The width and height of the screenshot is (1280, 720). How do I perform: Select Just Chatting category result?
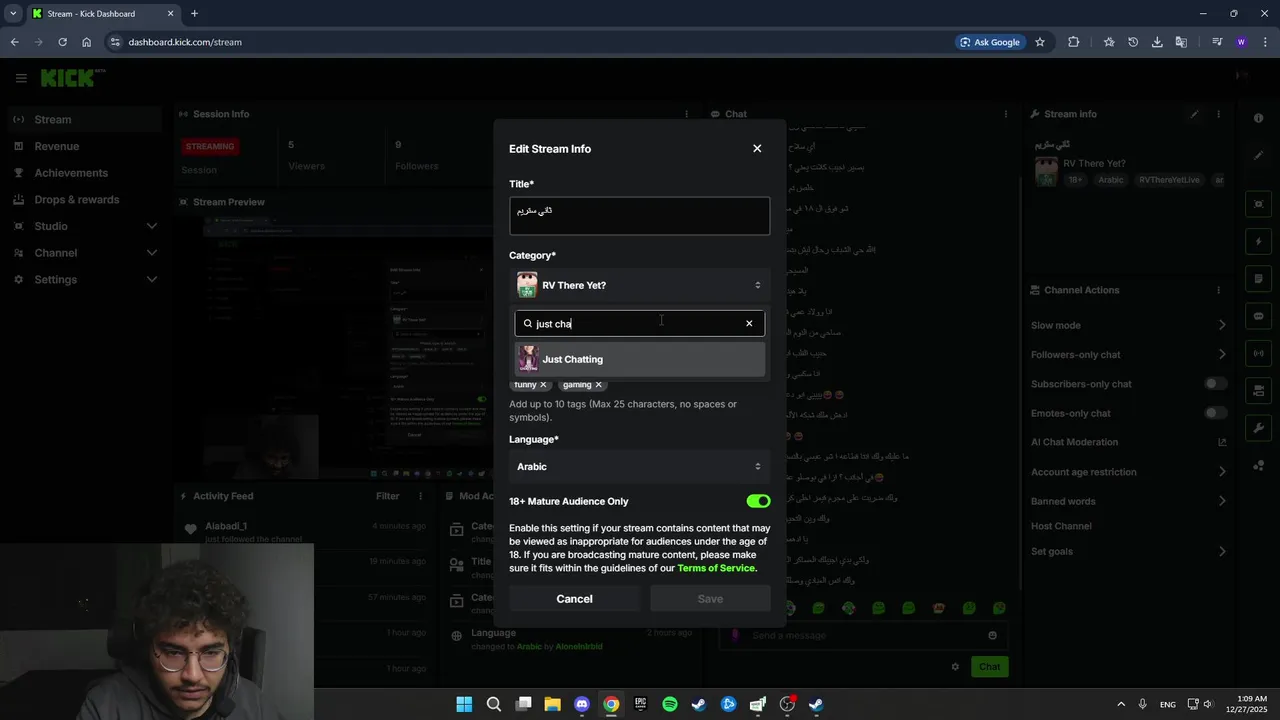[640, 359]
